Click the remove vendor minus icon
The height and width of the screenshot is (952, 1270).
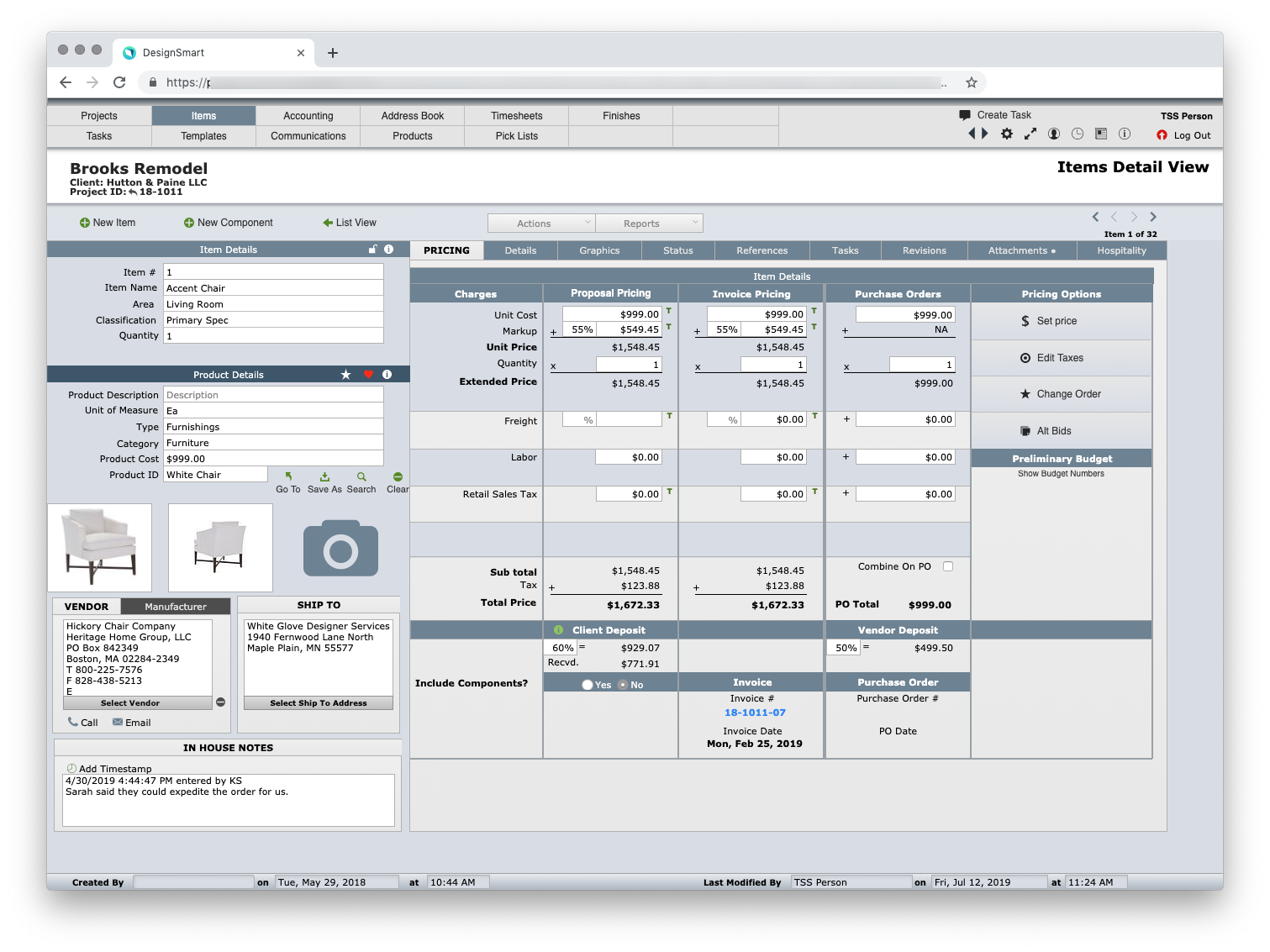pyautogui.click(x=220, y=702)
